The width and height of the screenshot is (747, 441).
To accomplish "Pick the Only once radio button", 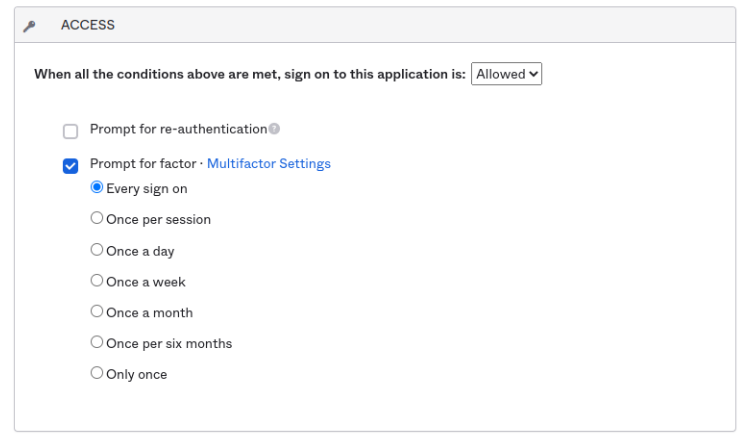I will click(x=97, y=373).
